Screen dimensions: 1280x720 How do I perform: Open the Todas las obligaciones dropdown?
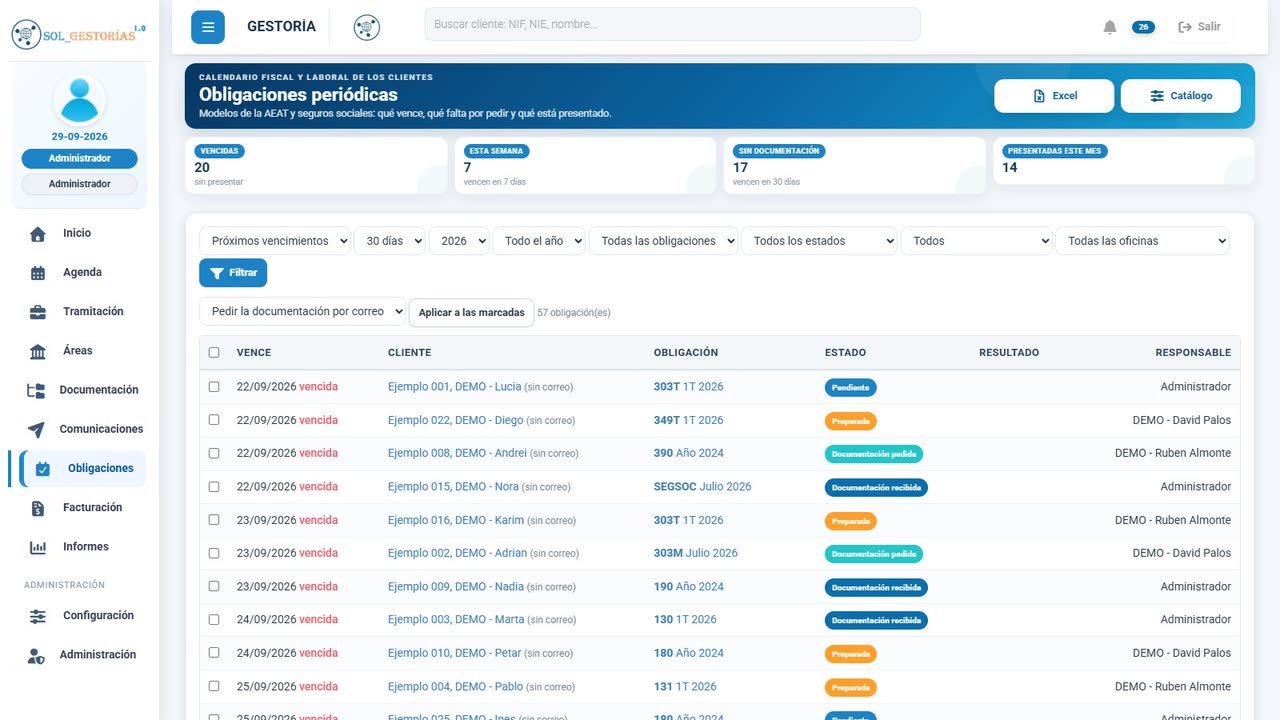pos(664,241)
